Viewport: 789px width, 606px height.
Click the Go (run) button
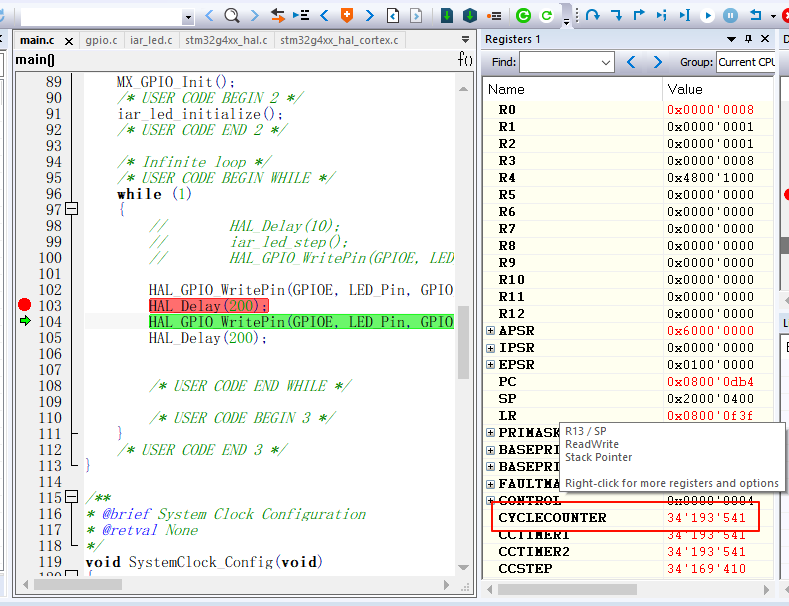707,16
